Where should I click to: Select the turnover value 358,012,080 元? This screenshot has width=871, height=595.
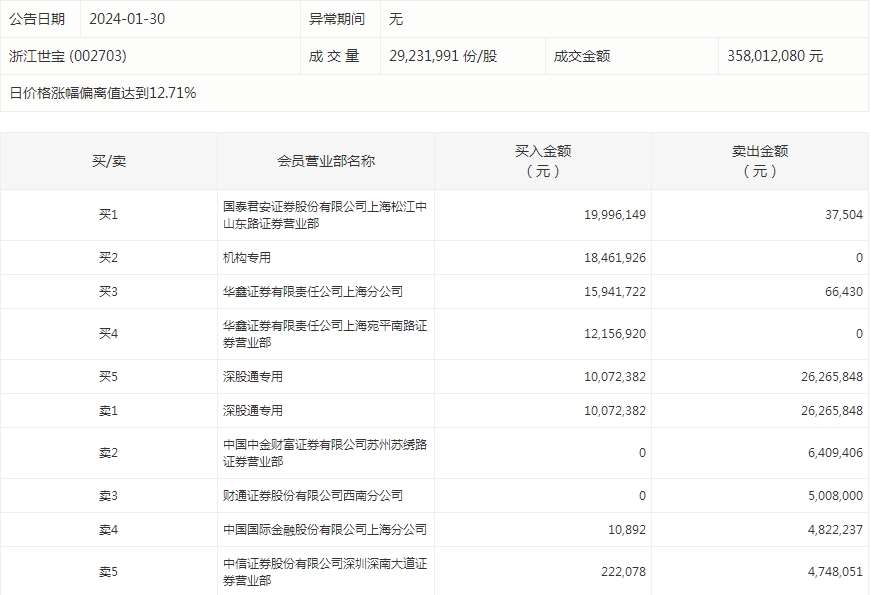tap(774, 56)
